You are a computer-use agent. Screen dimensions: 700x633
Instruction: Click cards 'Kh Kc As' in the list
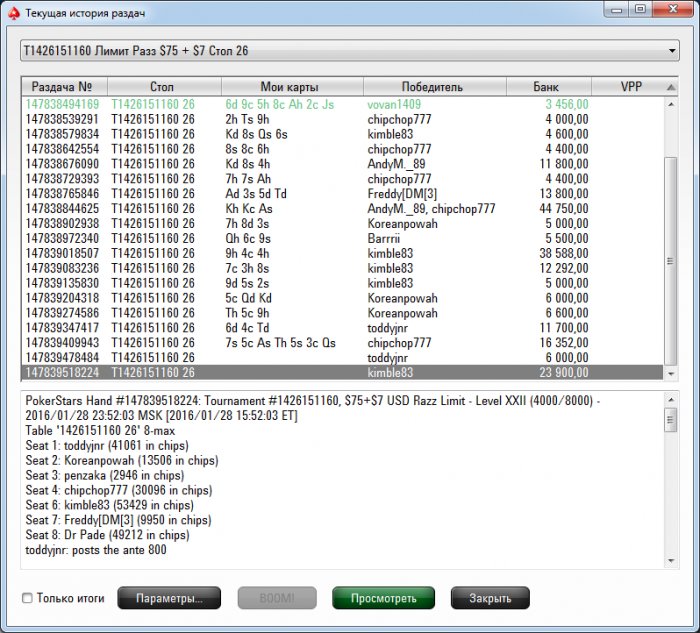[249, 208]
